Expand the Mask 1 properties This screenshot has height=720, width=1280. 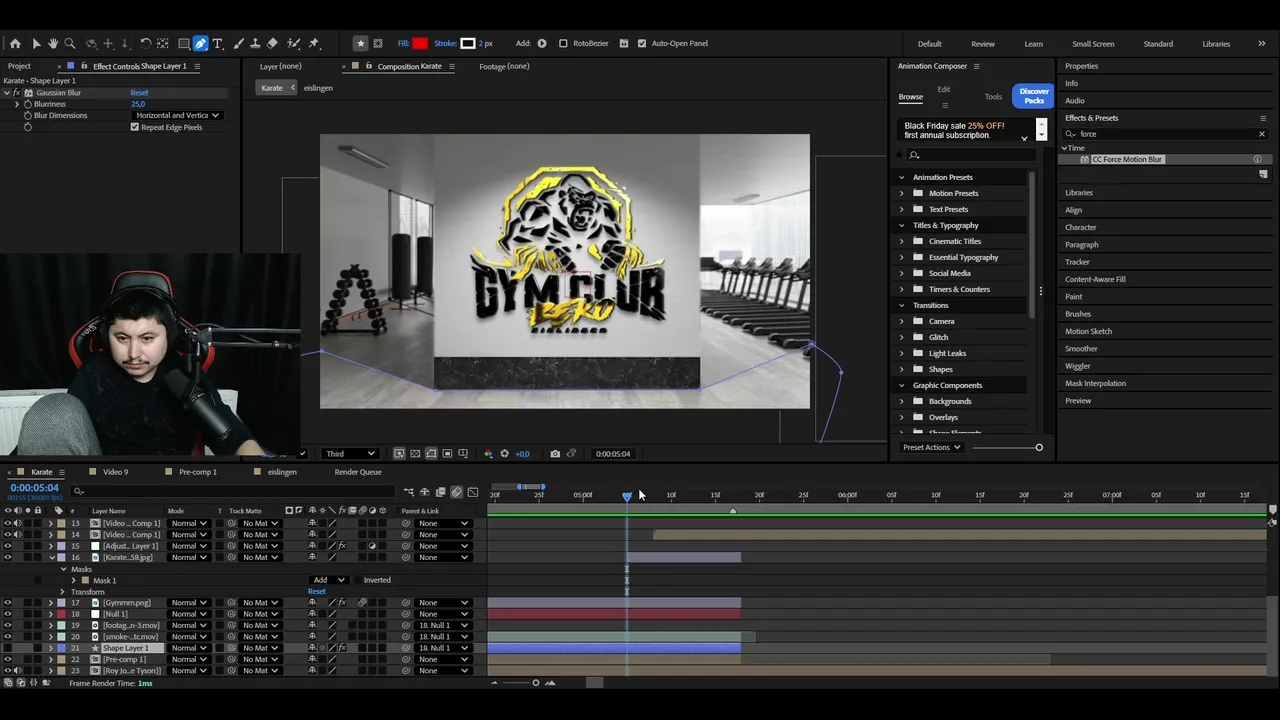tap(73, 580)
